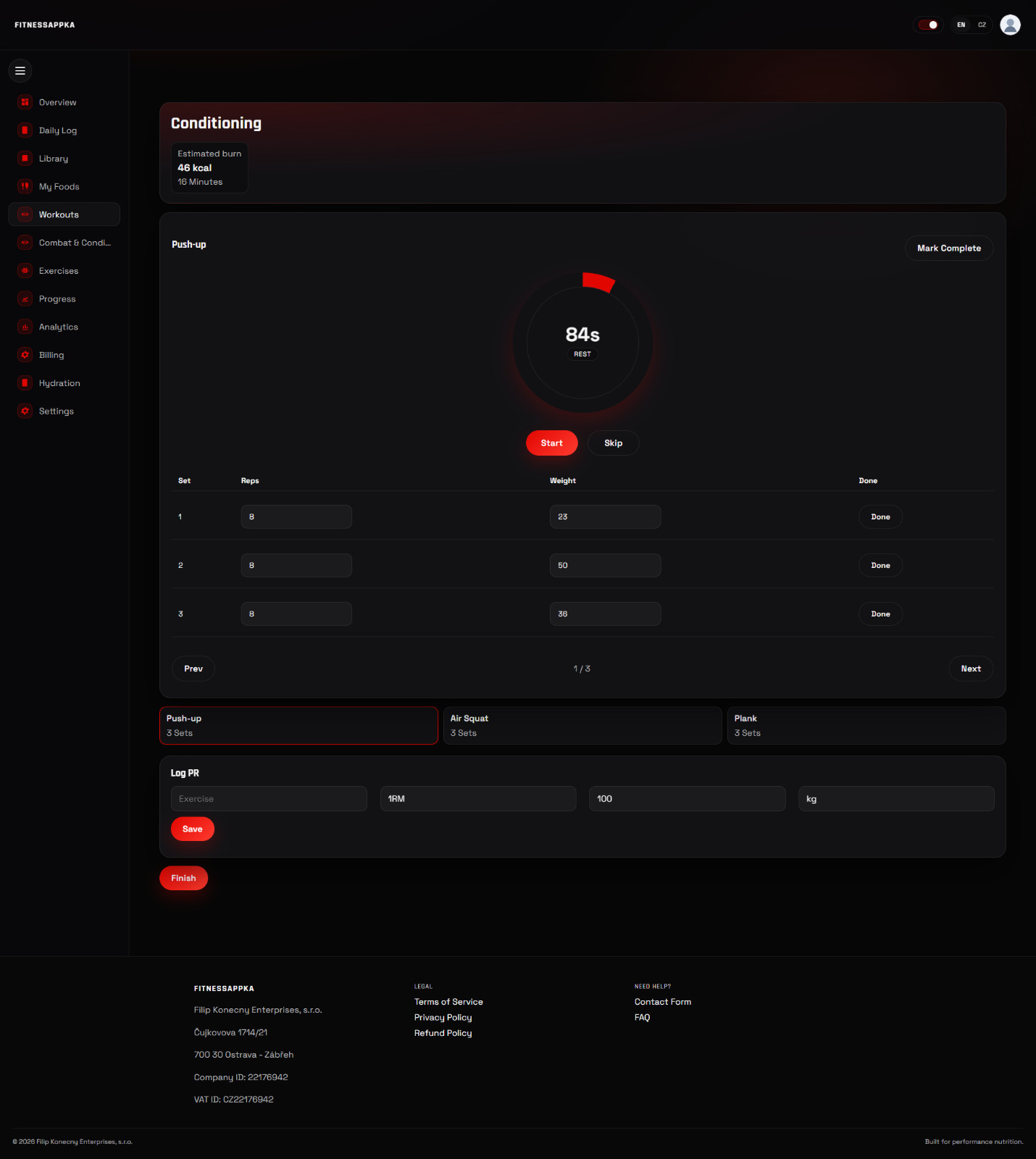Switch the language to CZ

tap(982, 25)
